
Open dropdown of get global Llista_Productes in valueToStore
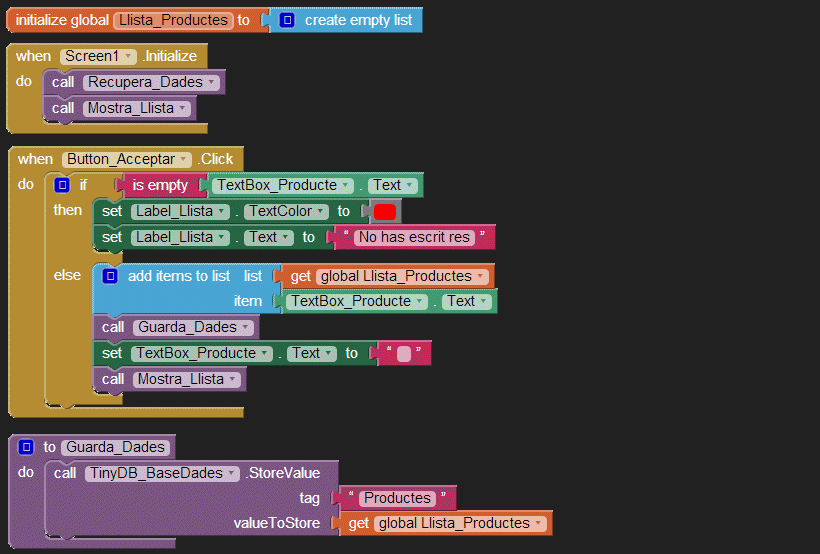tap(539, 523)
